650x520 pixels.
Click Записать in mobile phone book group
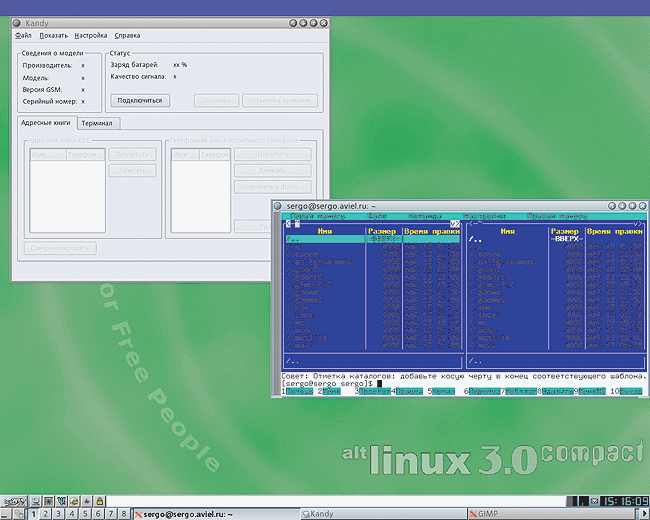(272, 170)
